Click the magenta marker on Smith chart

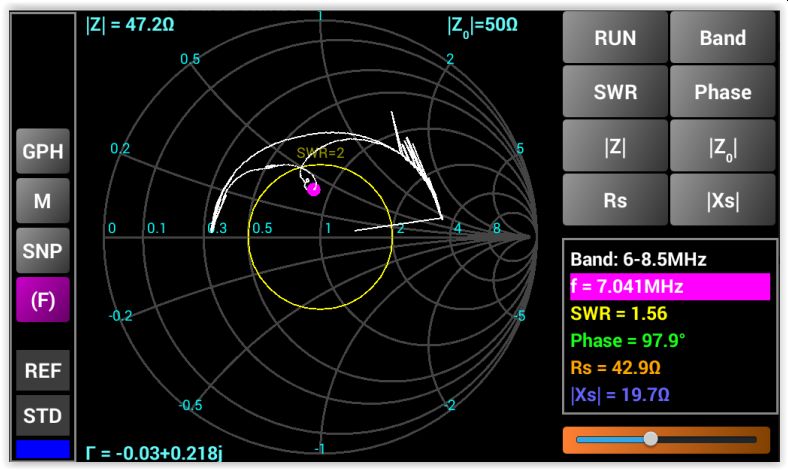[x=314, y=190]
